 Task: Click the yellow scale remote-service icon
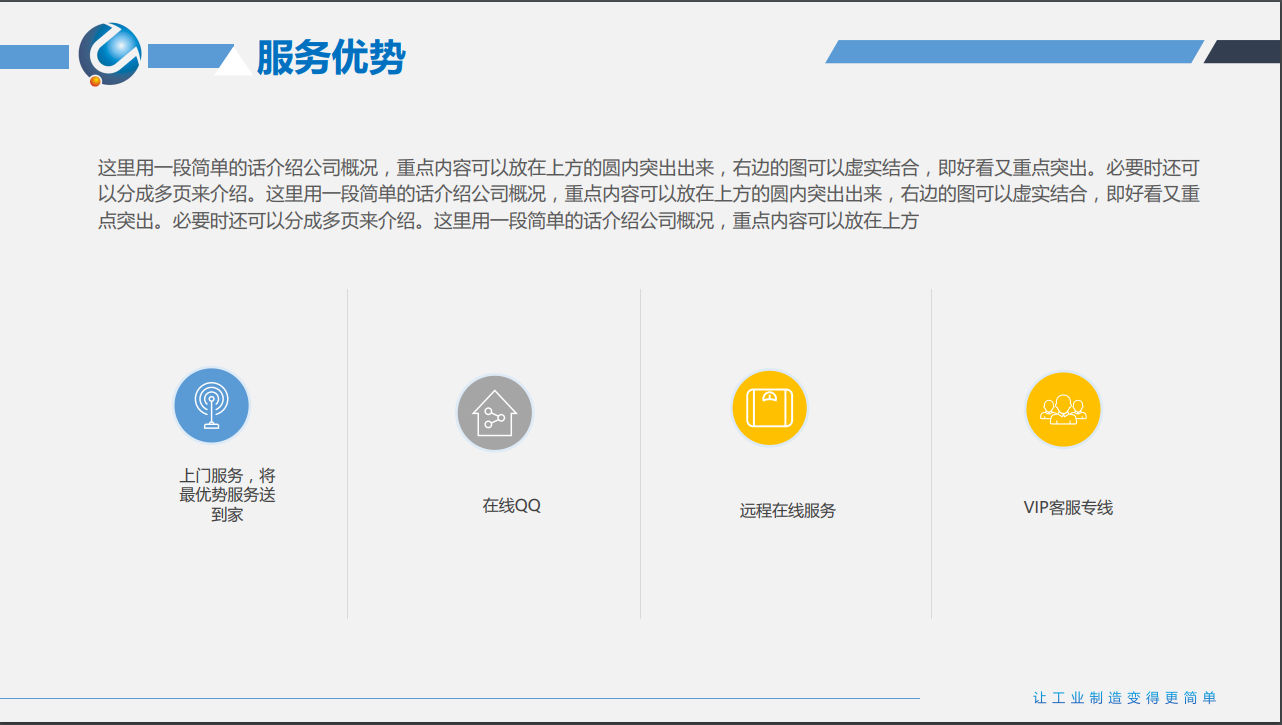pos(769,407)
